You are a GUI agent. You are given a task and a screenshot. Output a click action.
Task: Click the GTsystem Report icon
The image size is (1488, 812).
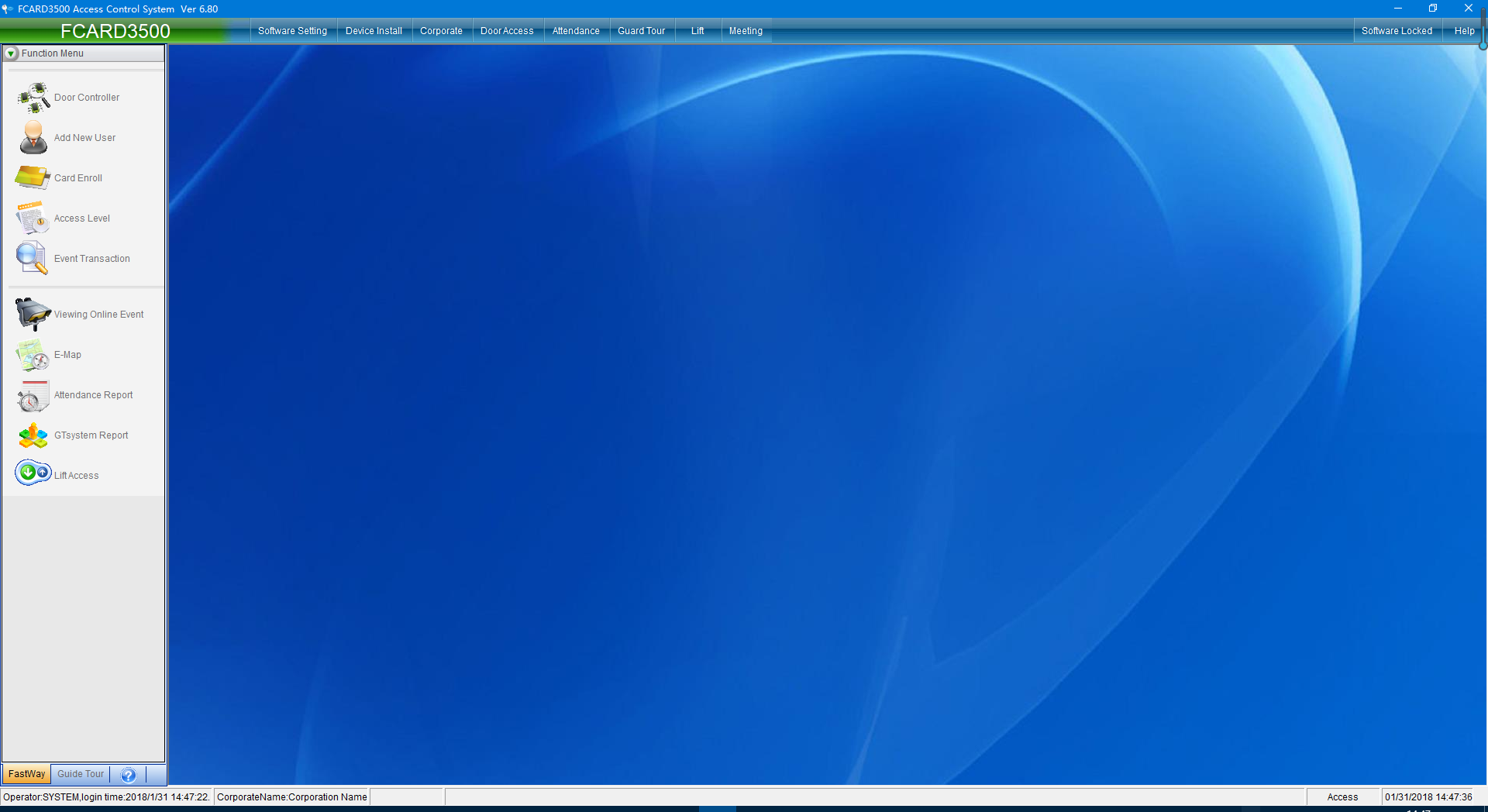tap(33, 435)
